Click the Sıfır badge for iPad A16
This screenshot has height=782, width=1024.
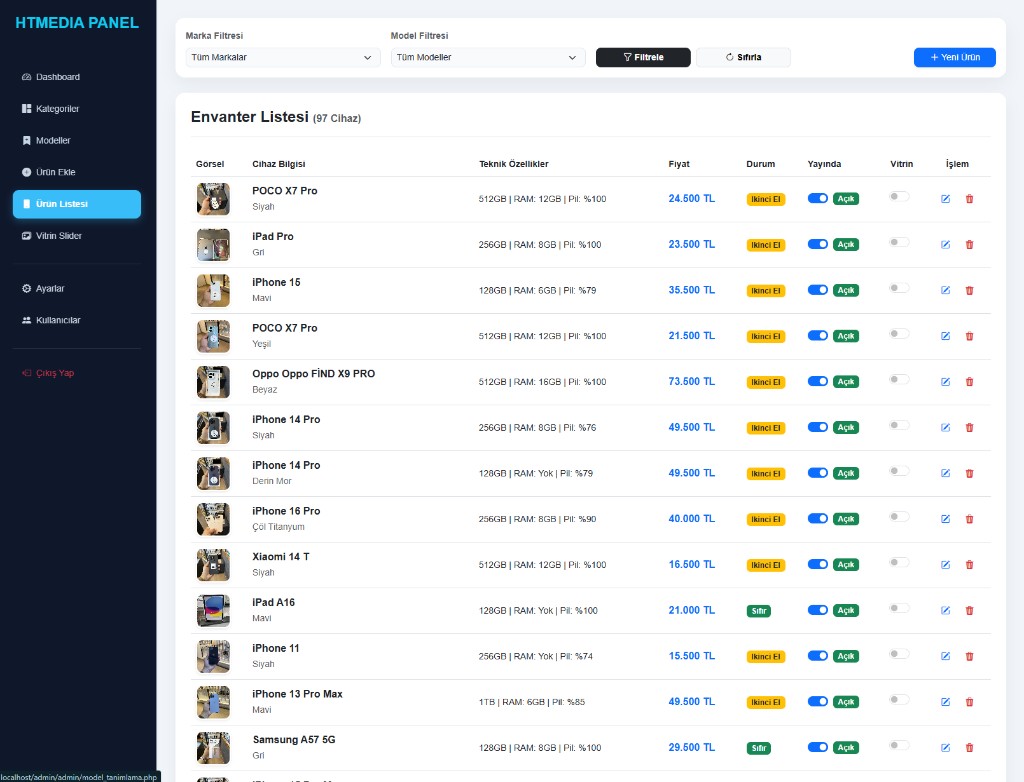click(x=759, y=611)
